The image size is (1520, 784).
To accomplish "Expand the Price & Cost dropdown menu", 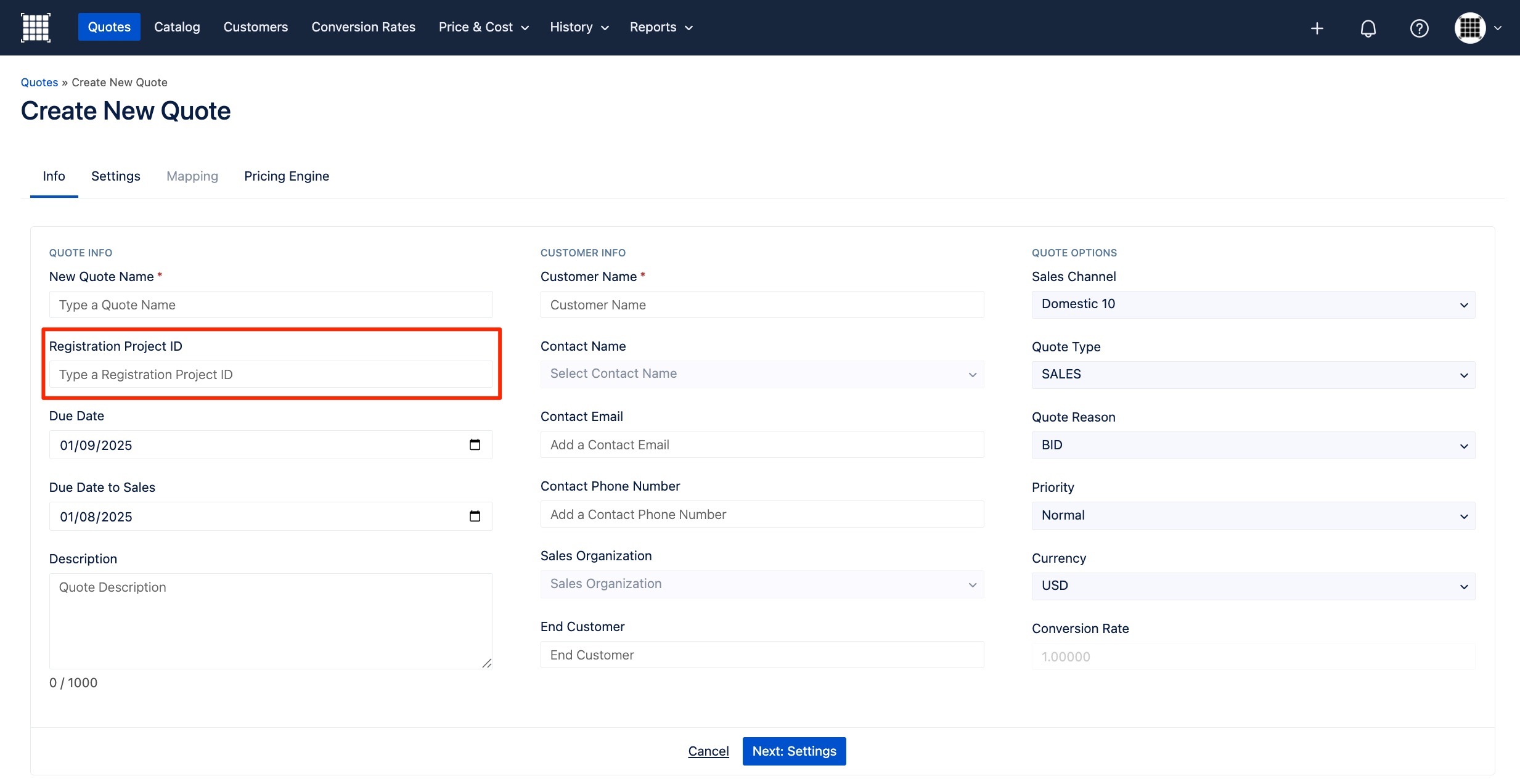I will click(x=484, y=27).
